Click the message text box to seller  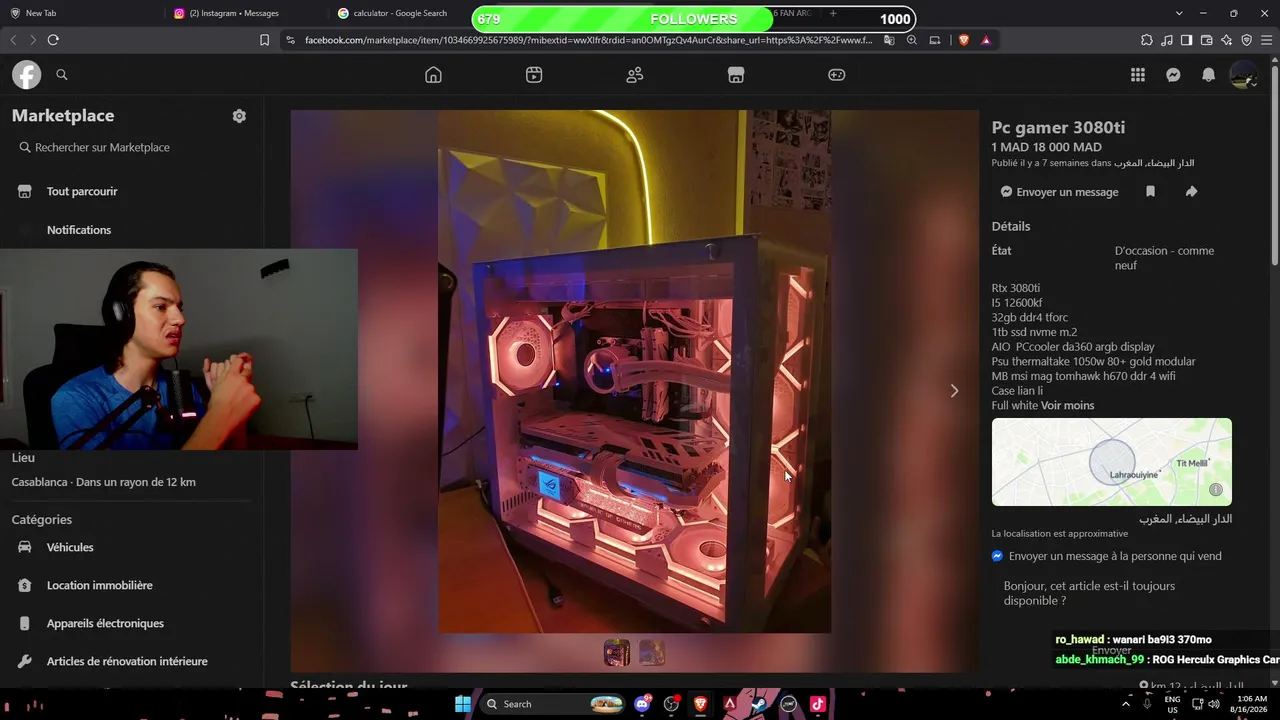pos(1112,593)
